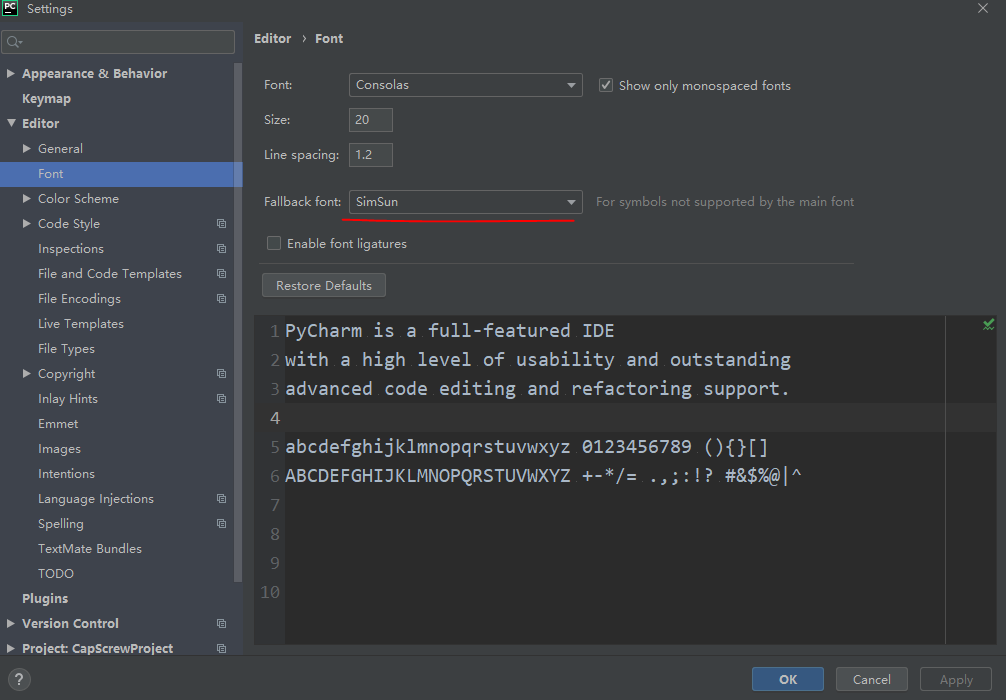
Task: Click the PyCharm logo icon in title bar
Action: [10, 8]
